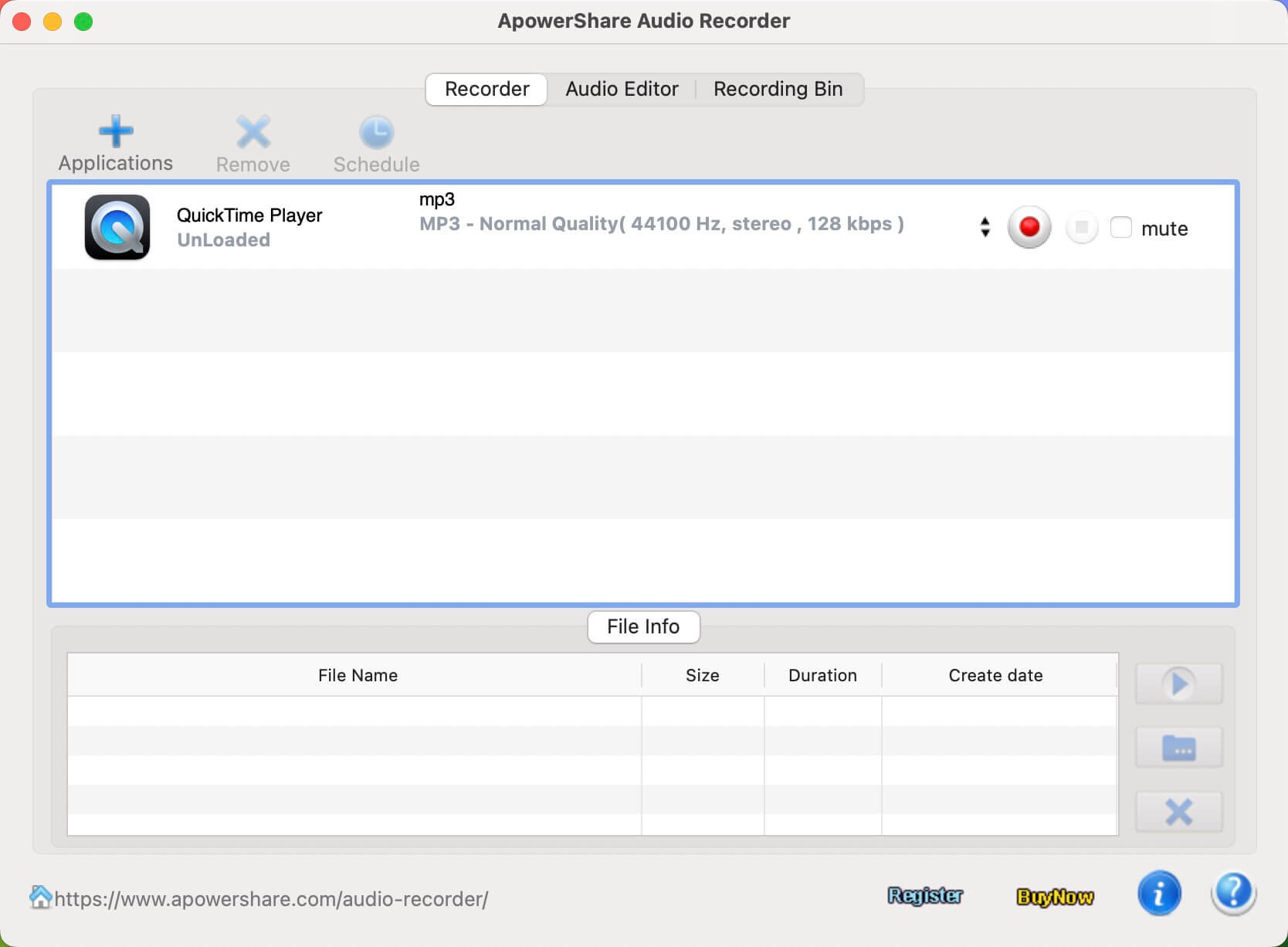Image resolution: width=1288 pixels, height=947 pixels.
Task: Open the recording folder icon
Action: point(1178,748)
